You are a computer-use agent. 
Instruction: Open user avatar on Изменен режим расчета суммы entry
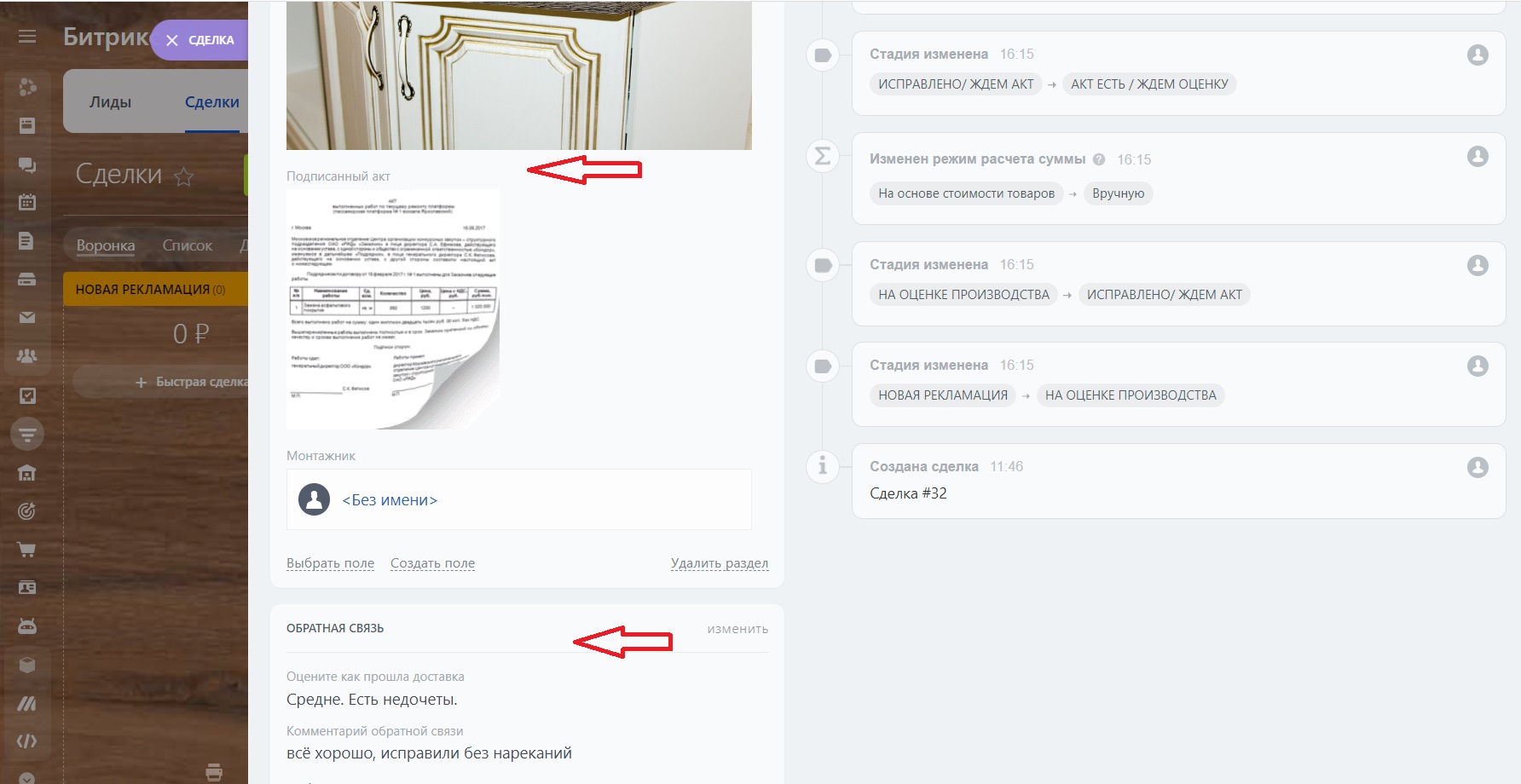(x=1478, y=157)
